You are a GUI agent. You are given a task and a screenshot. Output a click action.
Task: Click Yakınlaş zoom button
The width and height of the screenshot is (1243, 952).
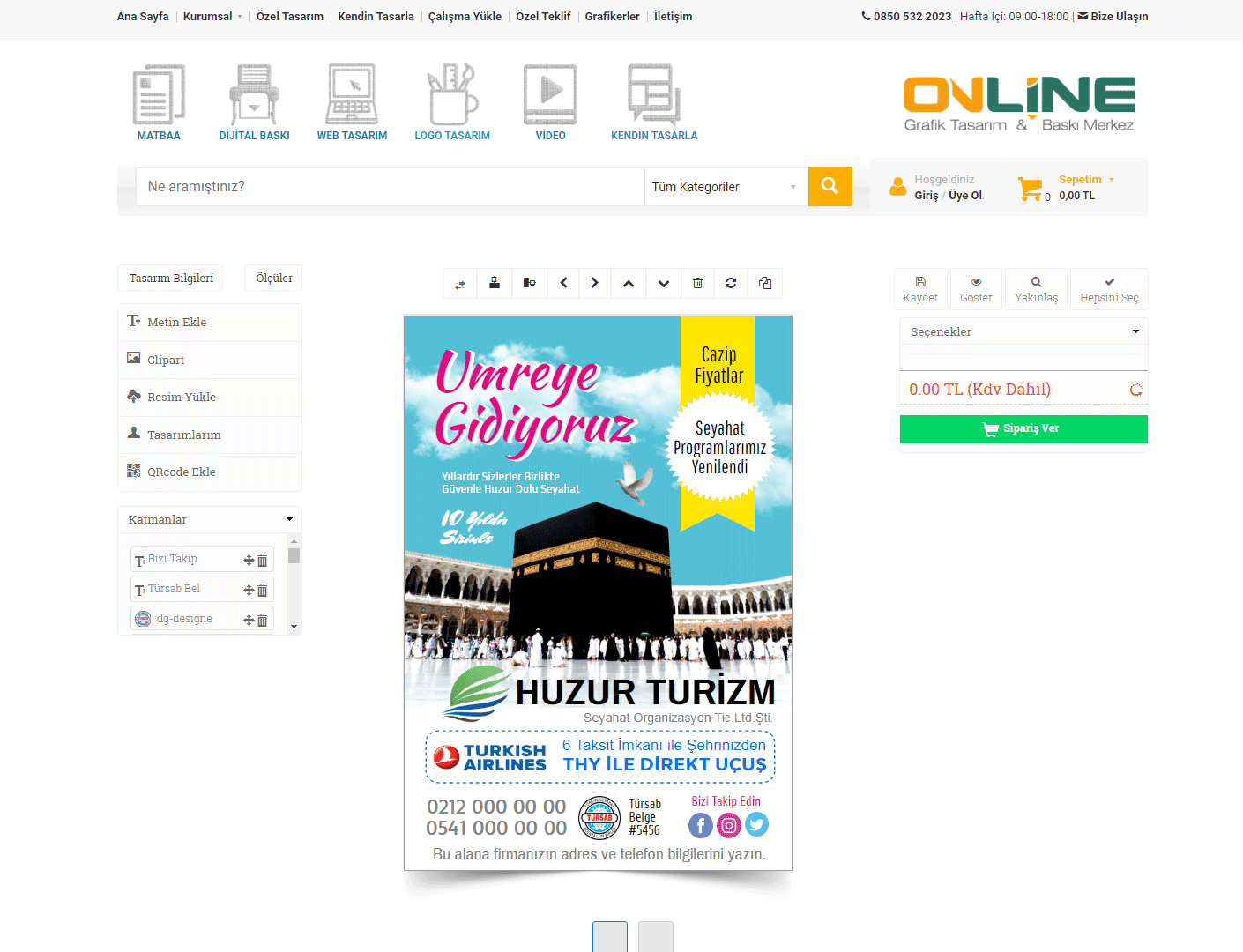[1036, 289]
